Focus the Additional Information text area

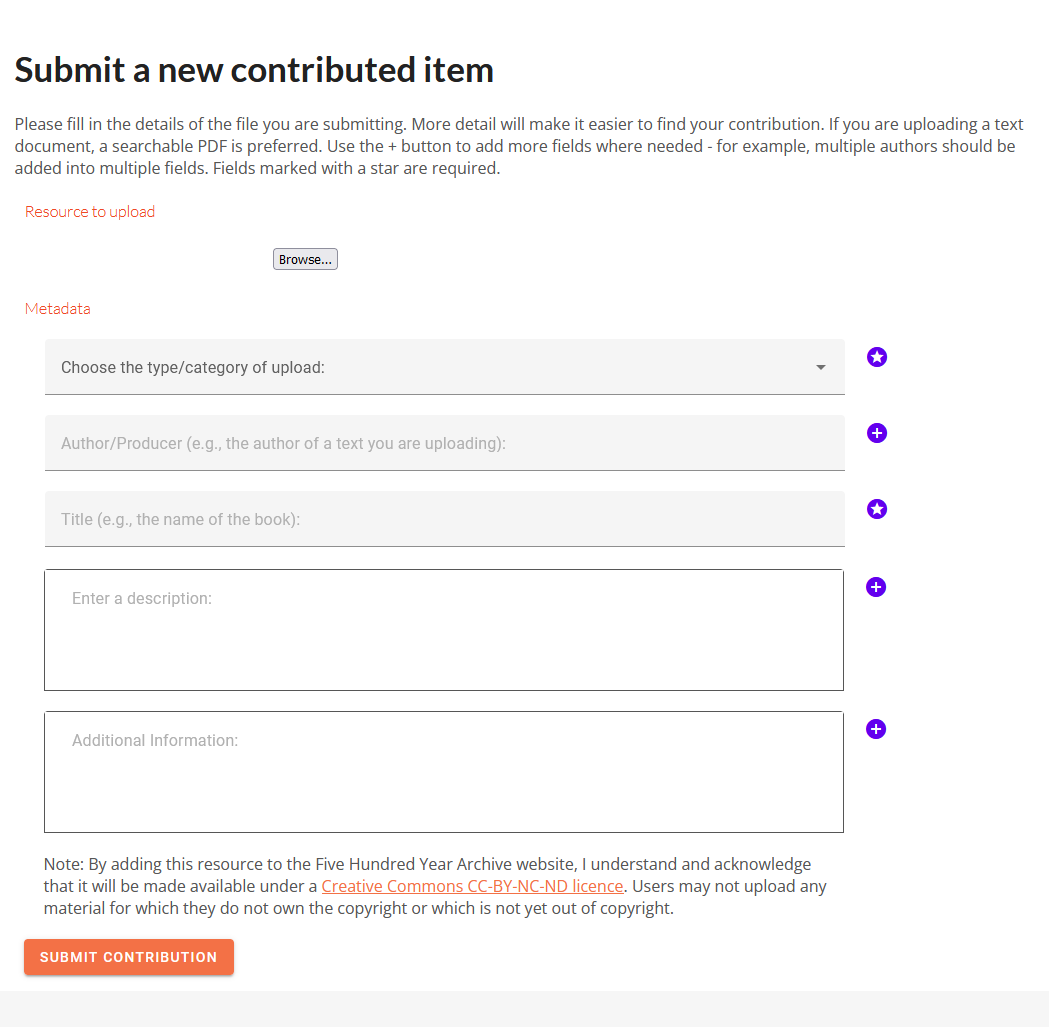pyautogui.click(x=444, y=772)
